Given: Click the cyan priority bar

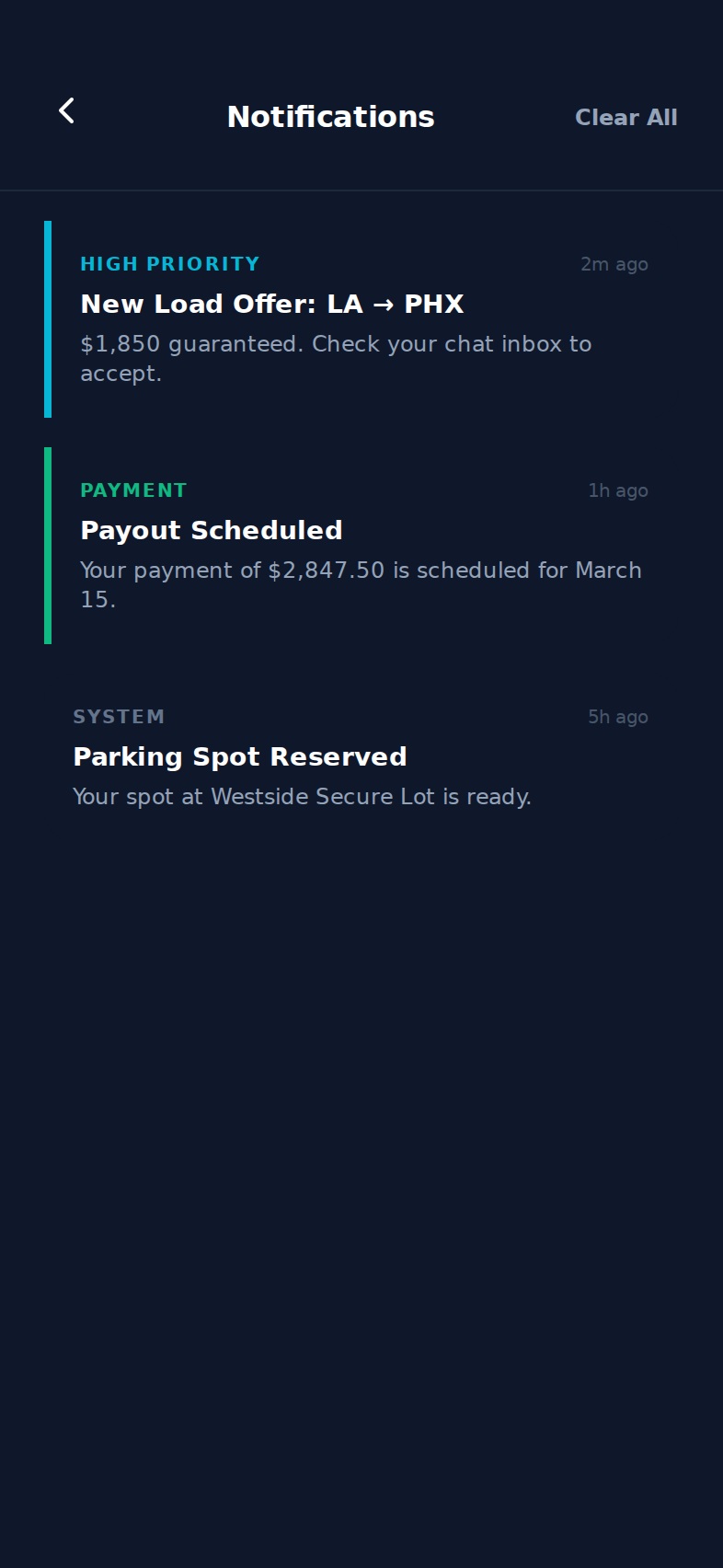Looking at the screenshot, I should 48,317.
